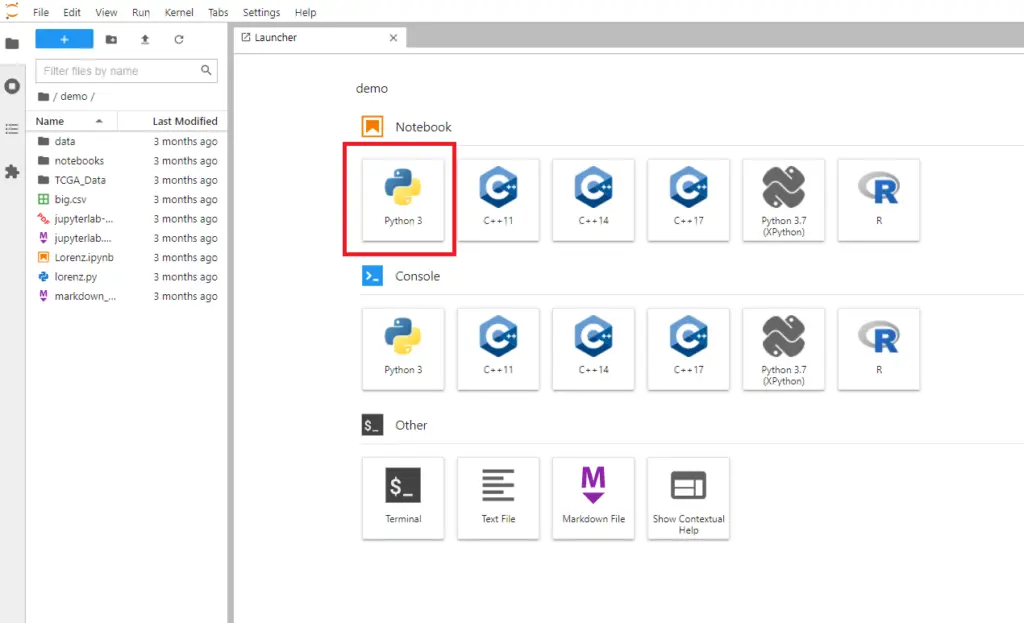Image resolution: width=1024 pixels, height=623 pixels.
Task: Close the Launcher tab
Action: click(393, 38)
